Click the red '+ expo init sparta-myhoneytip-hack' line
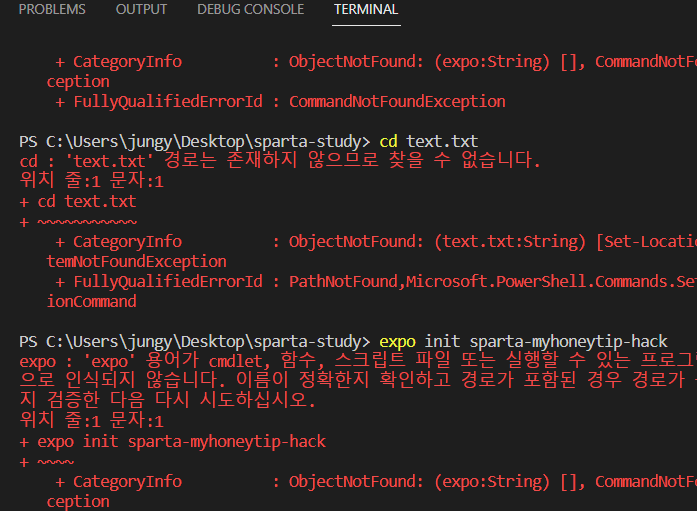This screenshot has height=511, width=697. coord(173,442)
